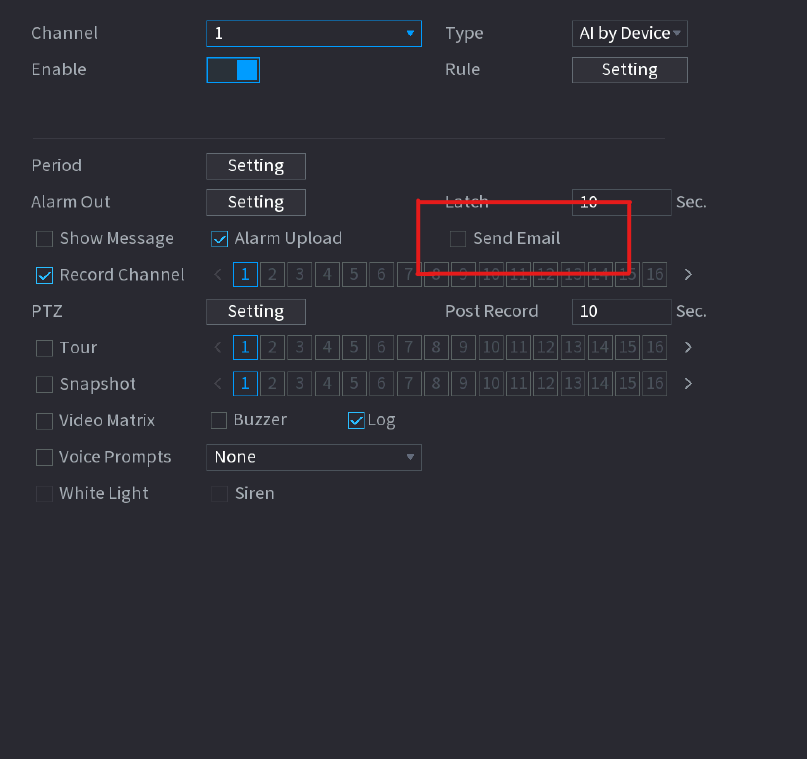Select Record Channel number 6
Viewport: 807px width, 759px height.
click(x=381, y=275)
